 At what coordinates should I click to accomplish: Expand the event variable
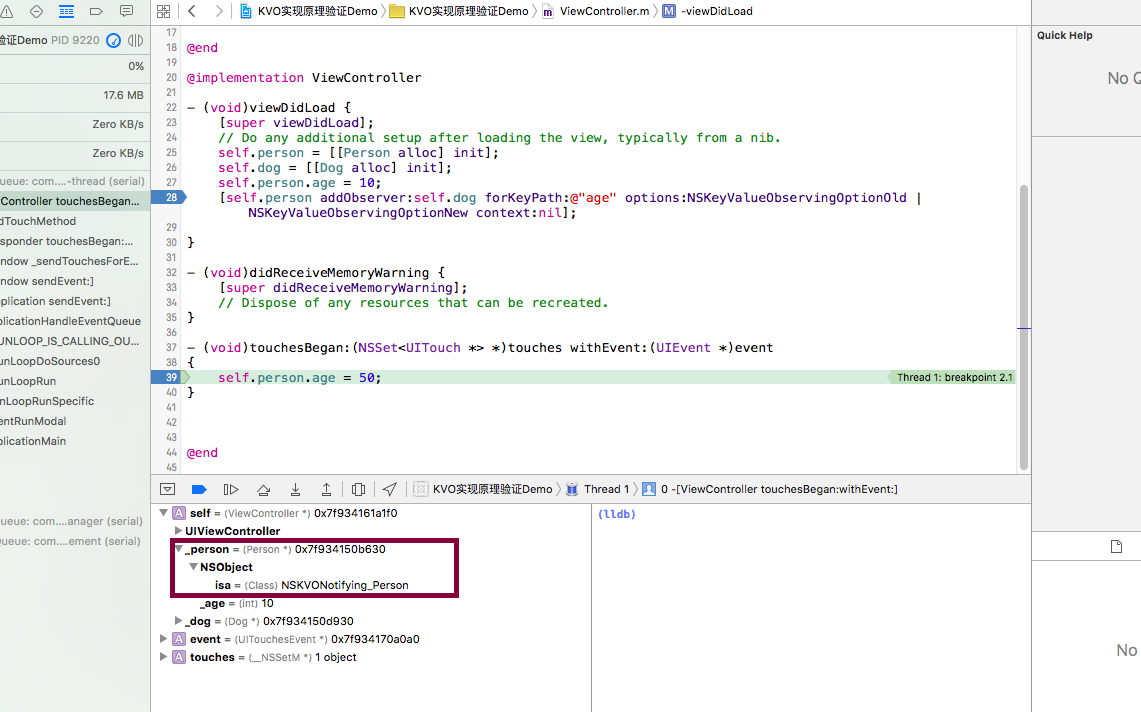tap(164, 638)
